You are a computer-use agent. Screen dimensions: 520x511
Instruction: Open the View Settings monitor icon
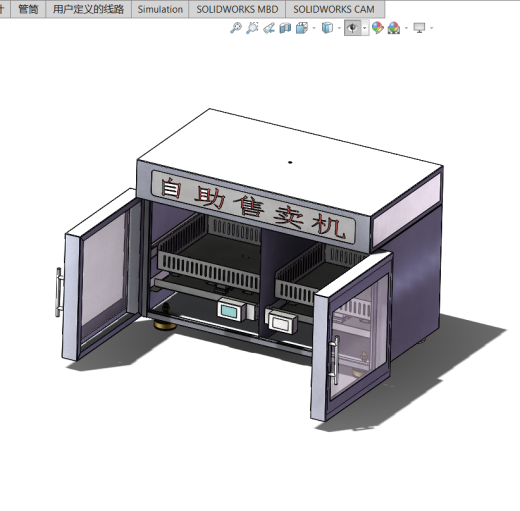tap(419, 28)
